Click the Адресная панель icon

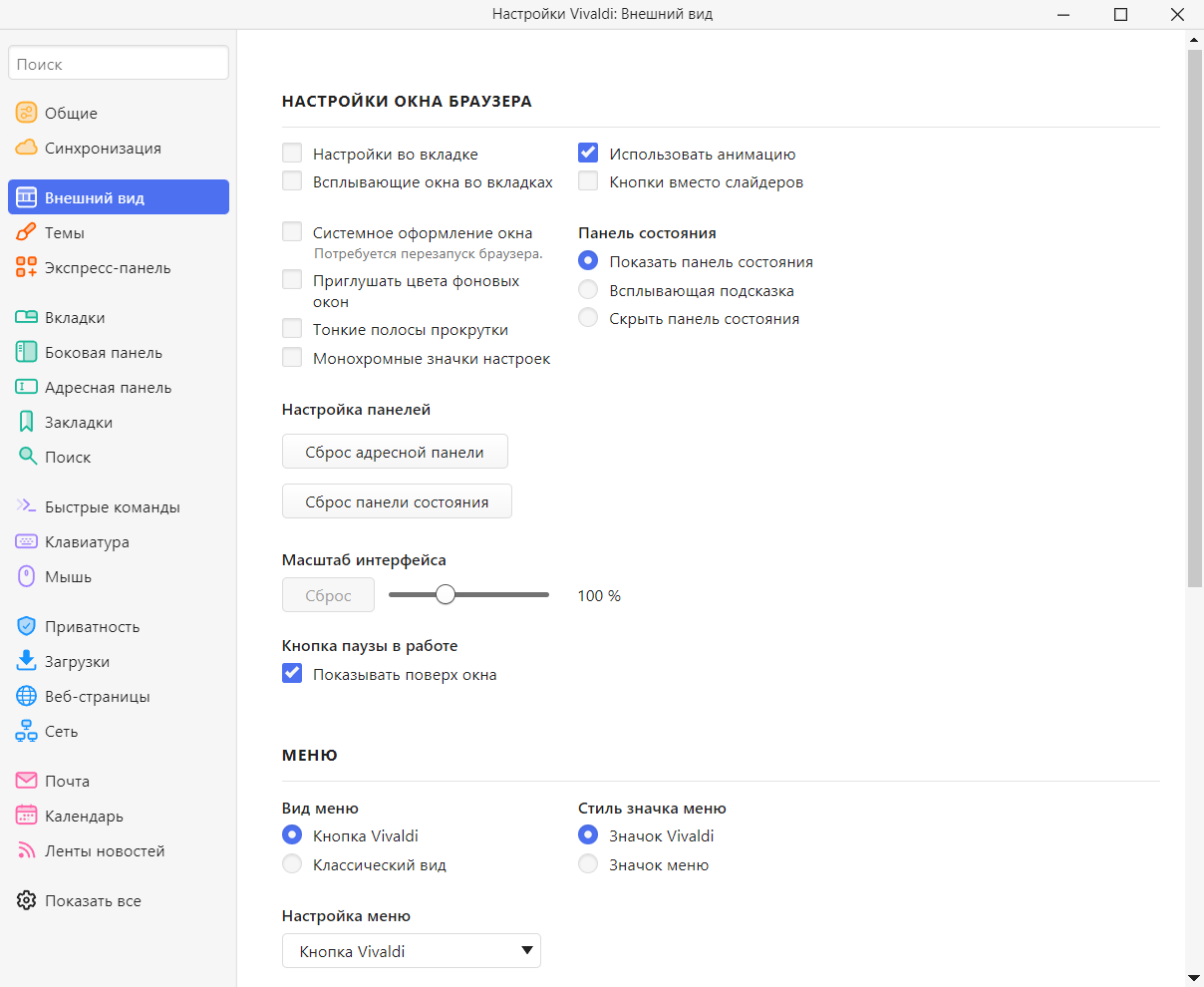[27, 387]
